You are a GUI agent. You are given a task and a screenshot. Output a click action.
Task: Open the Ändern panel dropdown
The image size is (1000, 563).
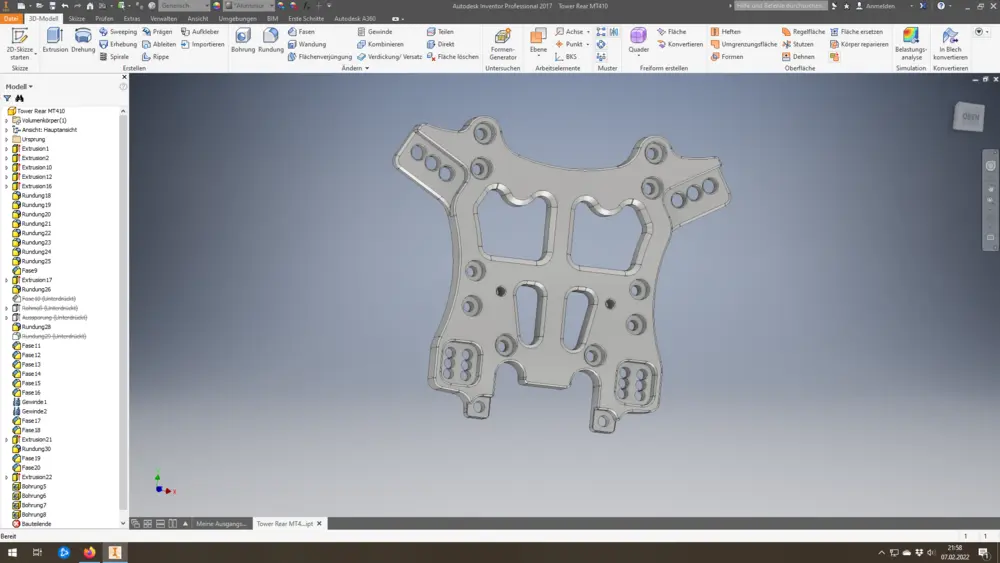[x=355, y=68]
